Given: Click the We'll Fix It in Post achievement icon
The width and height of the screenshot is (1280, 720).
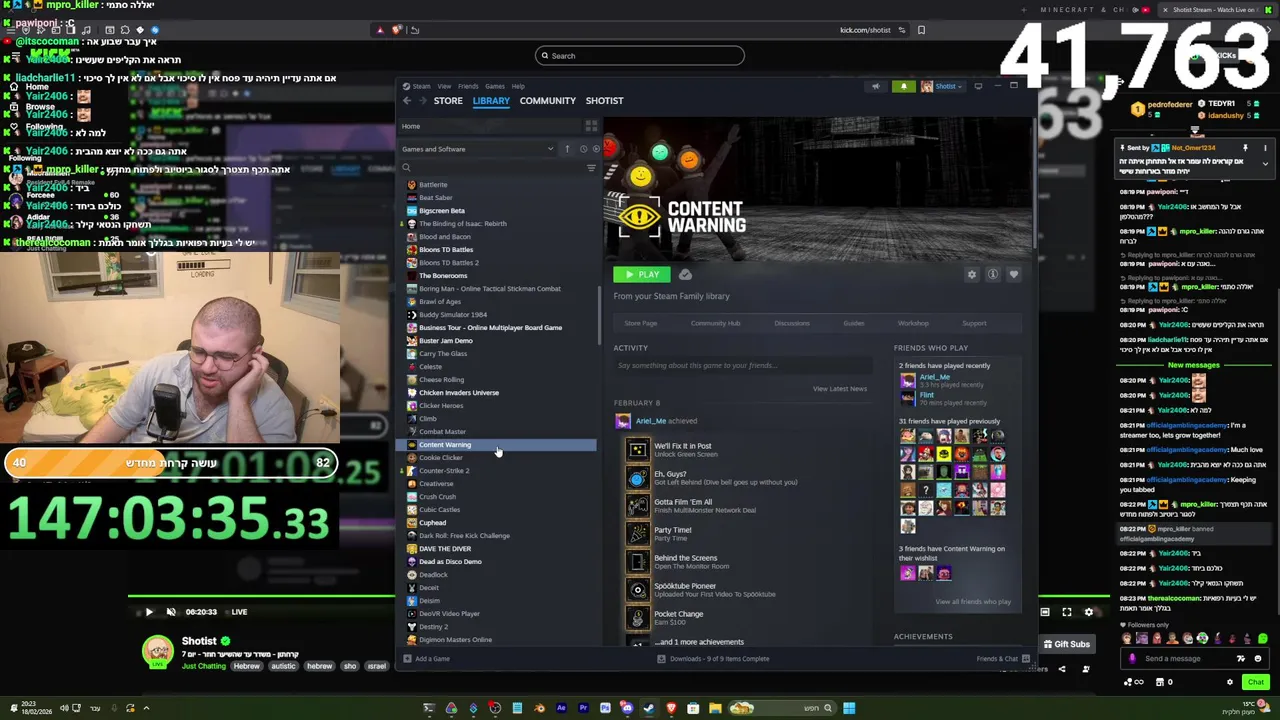Looking at the screenshot, I should tap(637, 450).
